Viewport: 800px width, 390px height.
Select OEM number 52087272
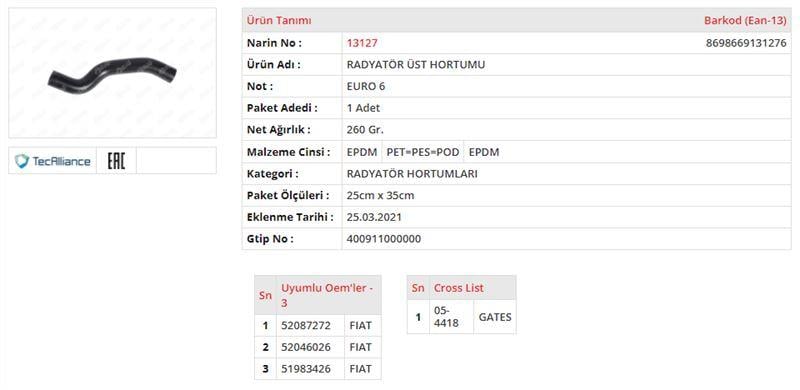click(306, 325)
